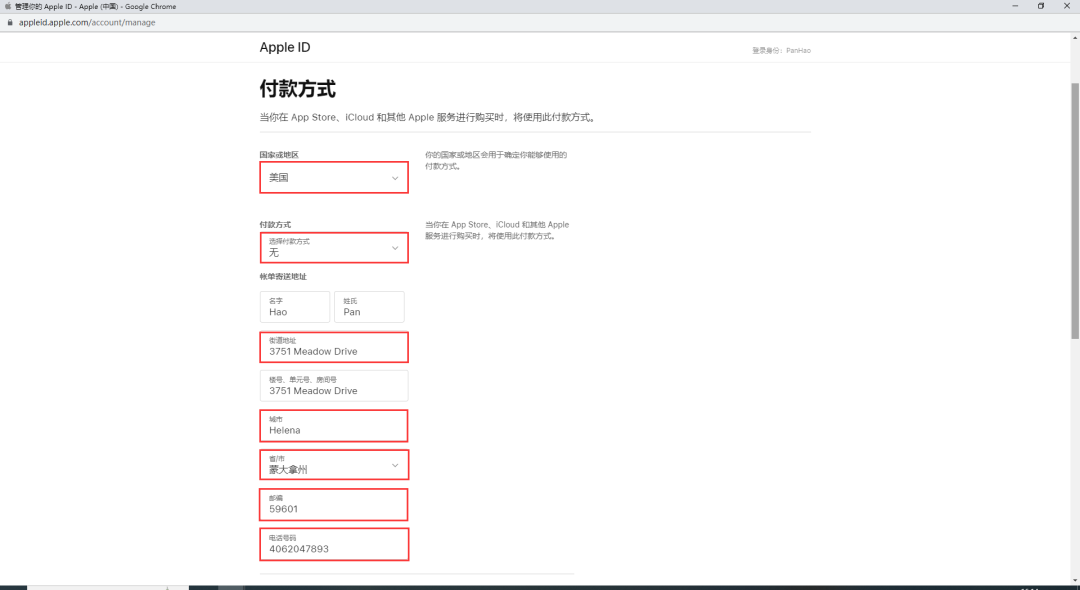Click the vertical page scrollbar thumb
The image size is (1080, 590).
(1075, 210)
